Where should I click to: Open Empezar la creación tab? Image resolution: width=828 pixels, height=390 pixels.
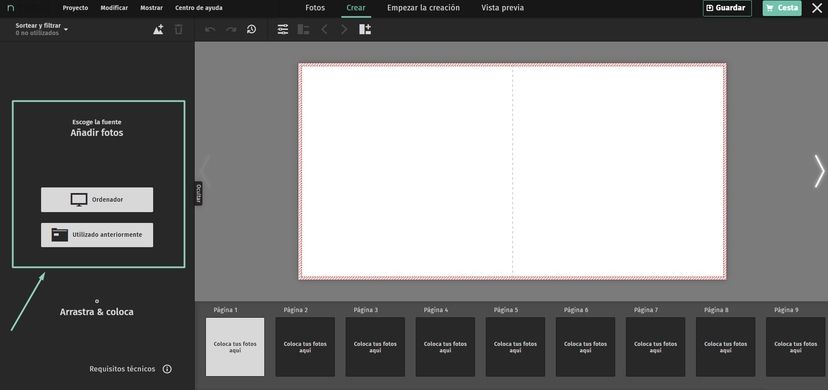[424, 8]
